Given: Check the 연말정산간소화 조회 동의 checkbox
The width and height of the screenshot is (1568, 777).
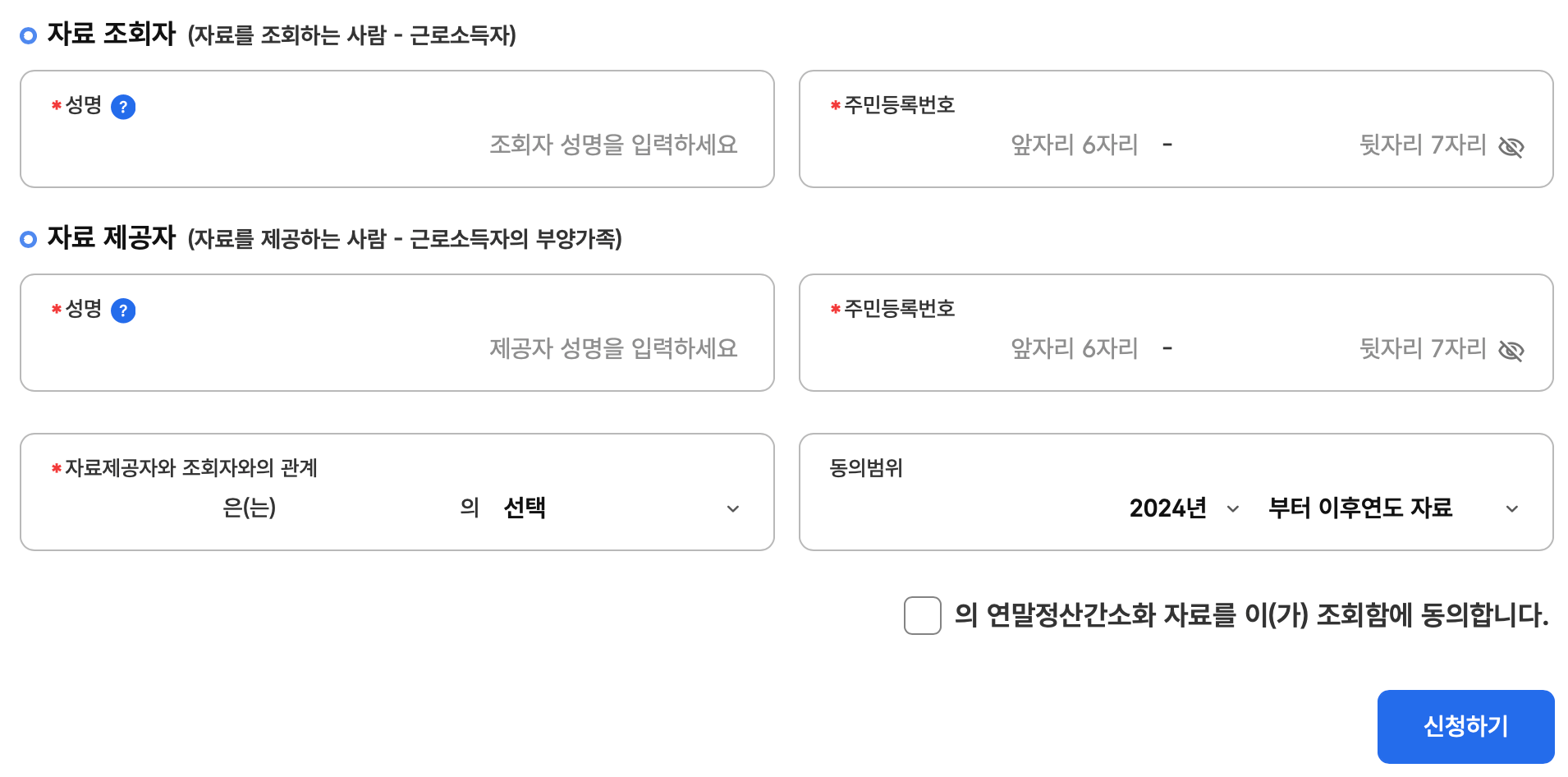Looking at the screenshot, I should click(921, 615).
